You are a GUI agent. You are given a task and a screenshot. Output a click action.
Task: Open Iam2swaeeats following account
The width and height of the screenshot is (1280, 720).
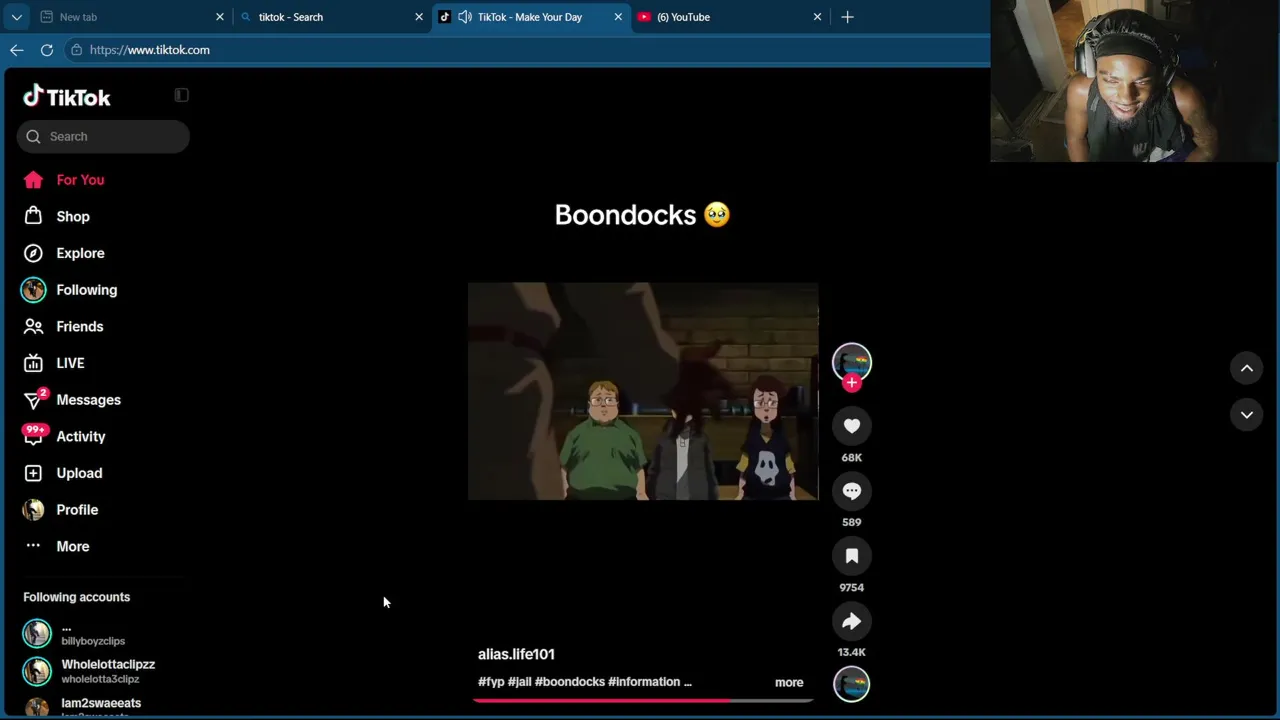click(x=82, y=707)
